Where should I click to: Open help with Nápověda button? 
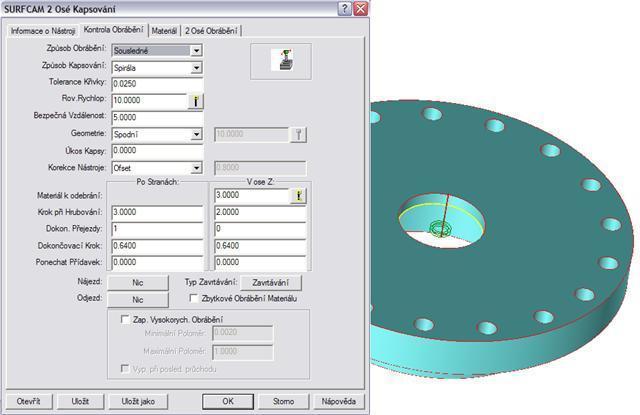click(338, 402)
